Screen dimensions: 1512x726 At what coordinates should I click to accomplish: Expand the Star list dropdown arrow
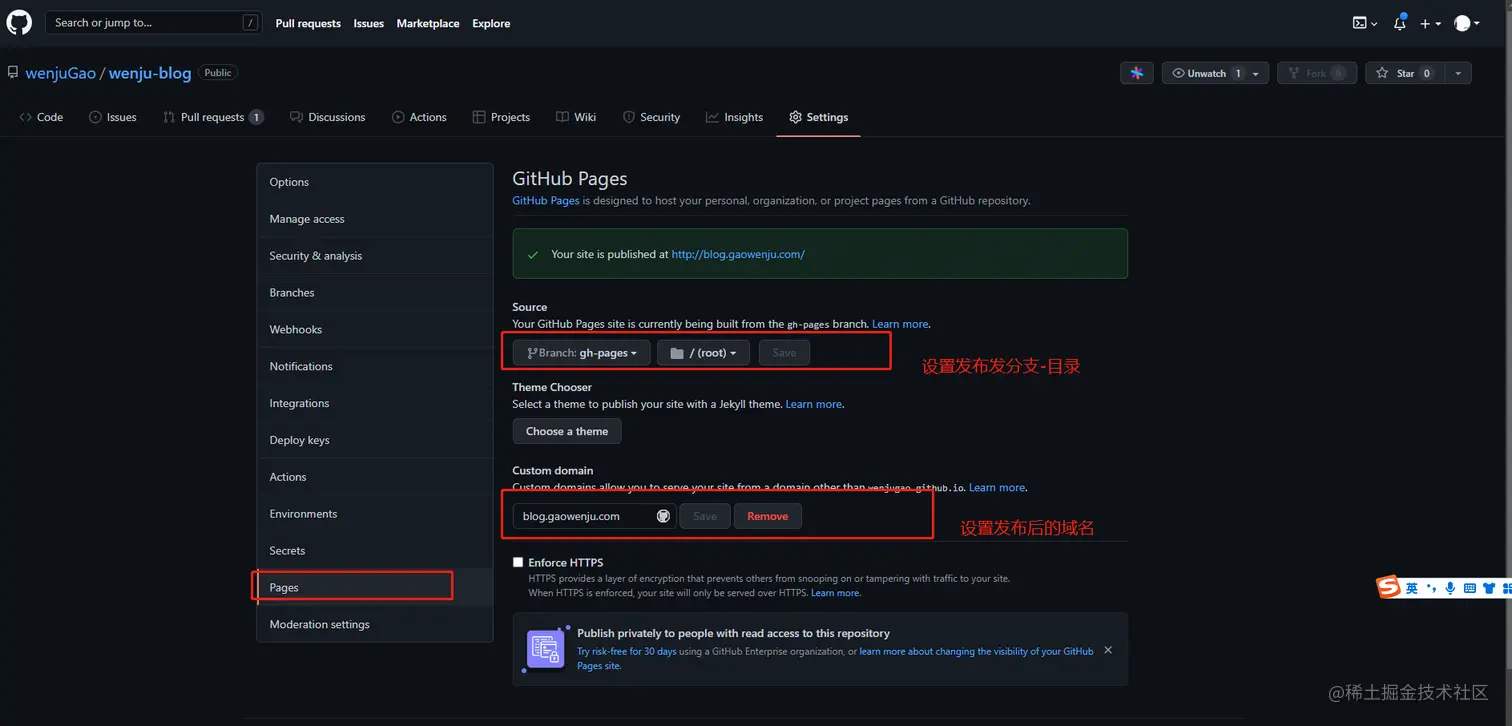click(1458, 73)
